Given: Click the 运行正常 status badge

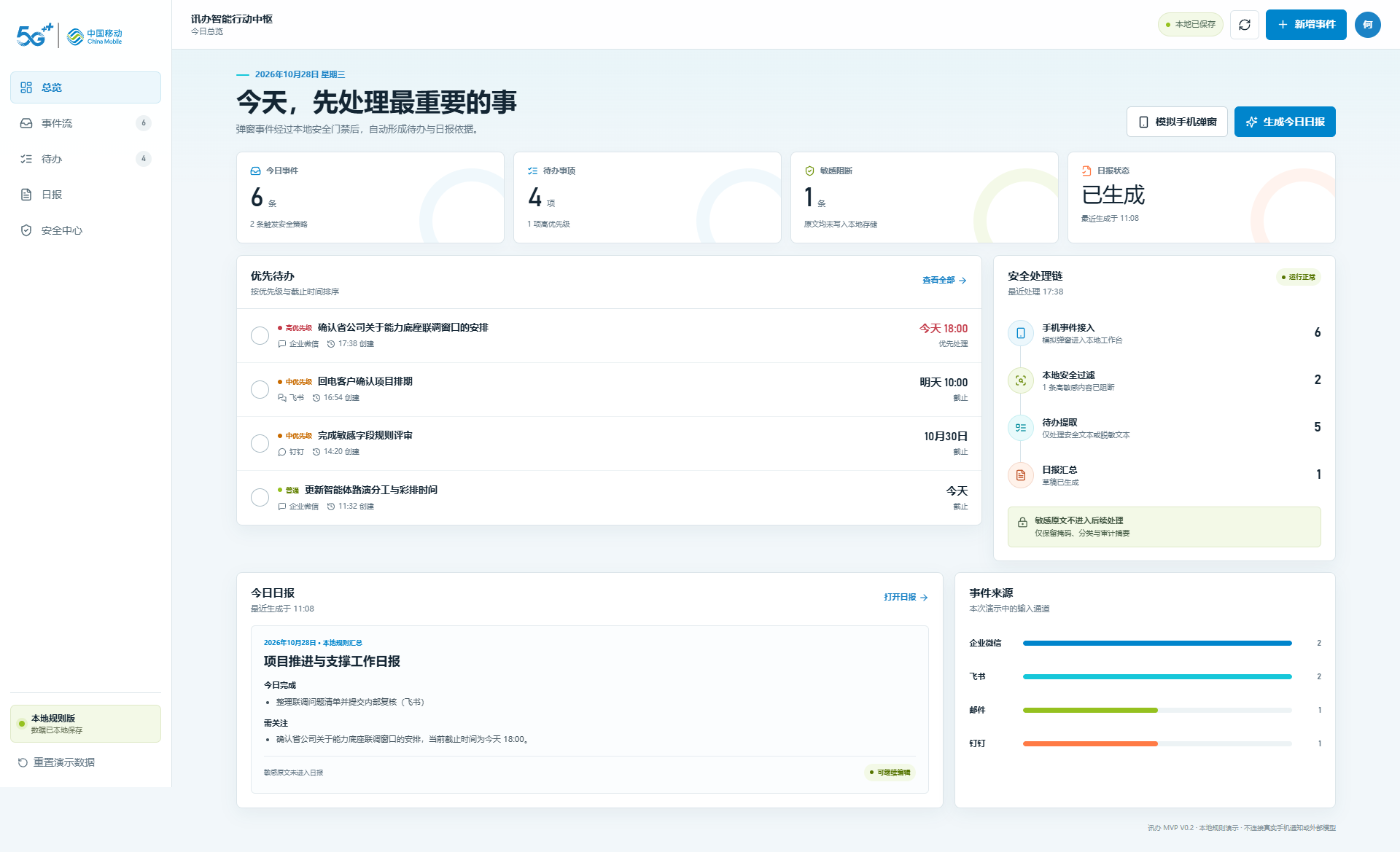Looking at the screenshot, I should point(1299,277).
